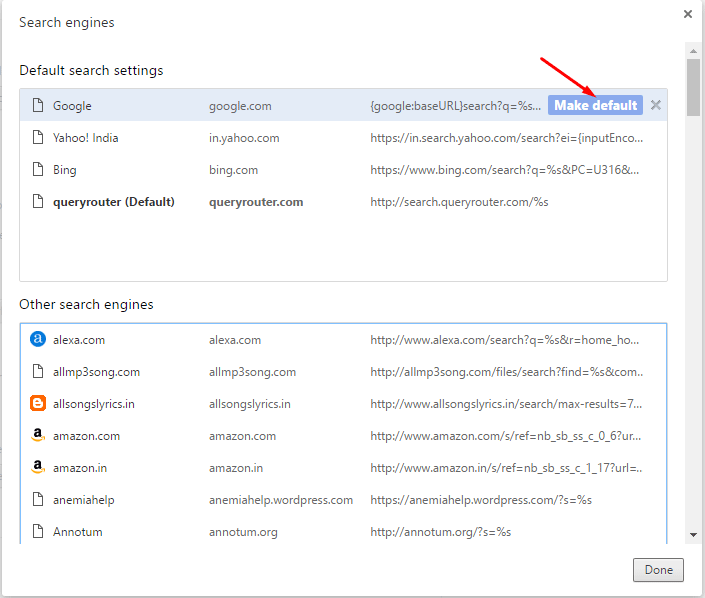Viewport: 705px width, 598px height.
Task: Select the amazon.com engine name
Action: coord(86,436)
